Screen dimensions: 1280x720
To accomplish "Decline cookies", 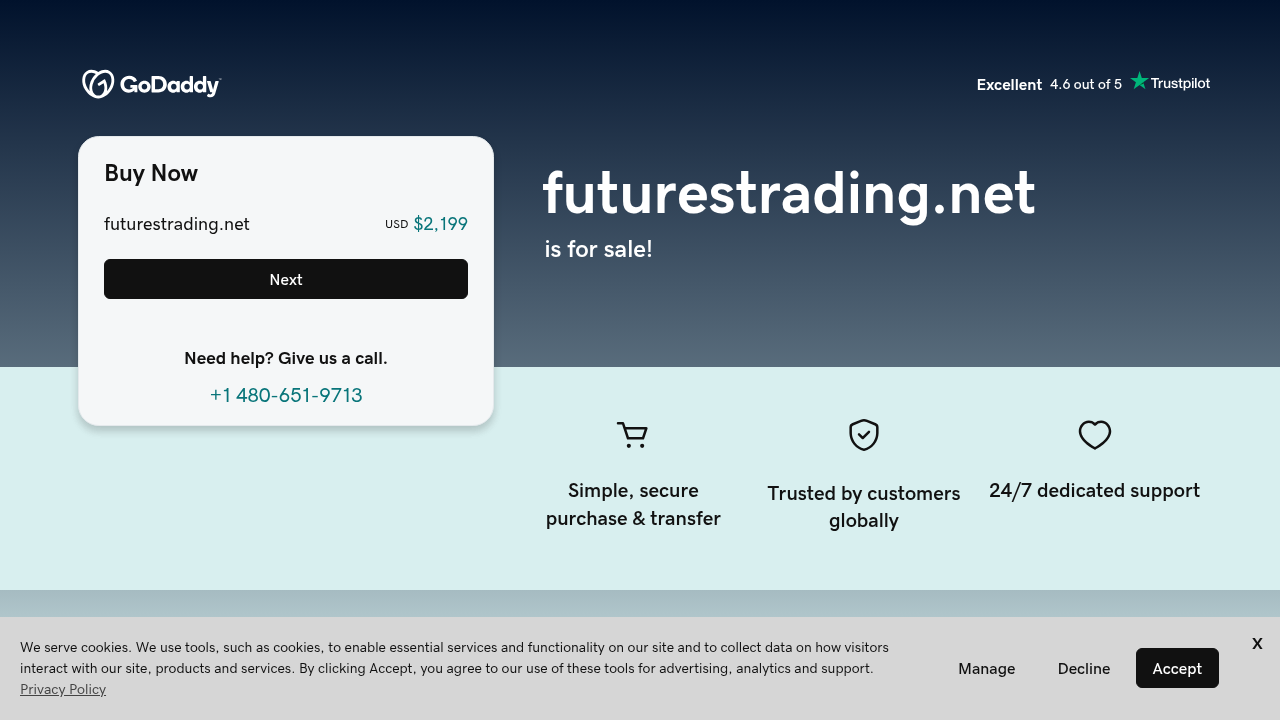I will (1084, 668).
